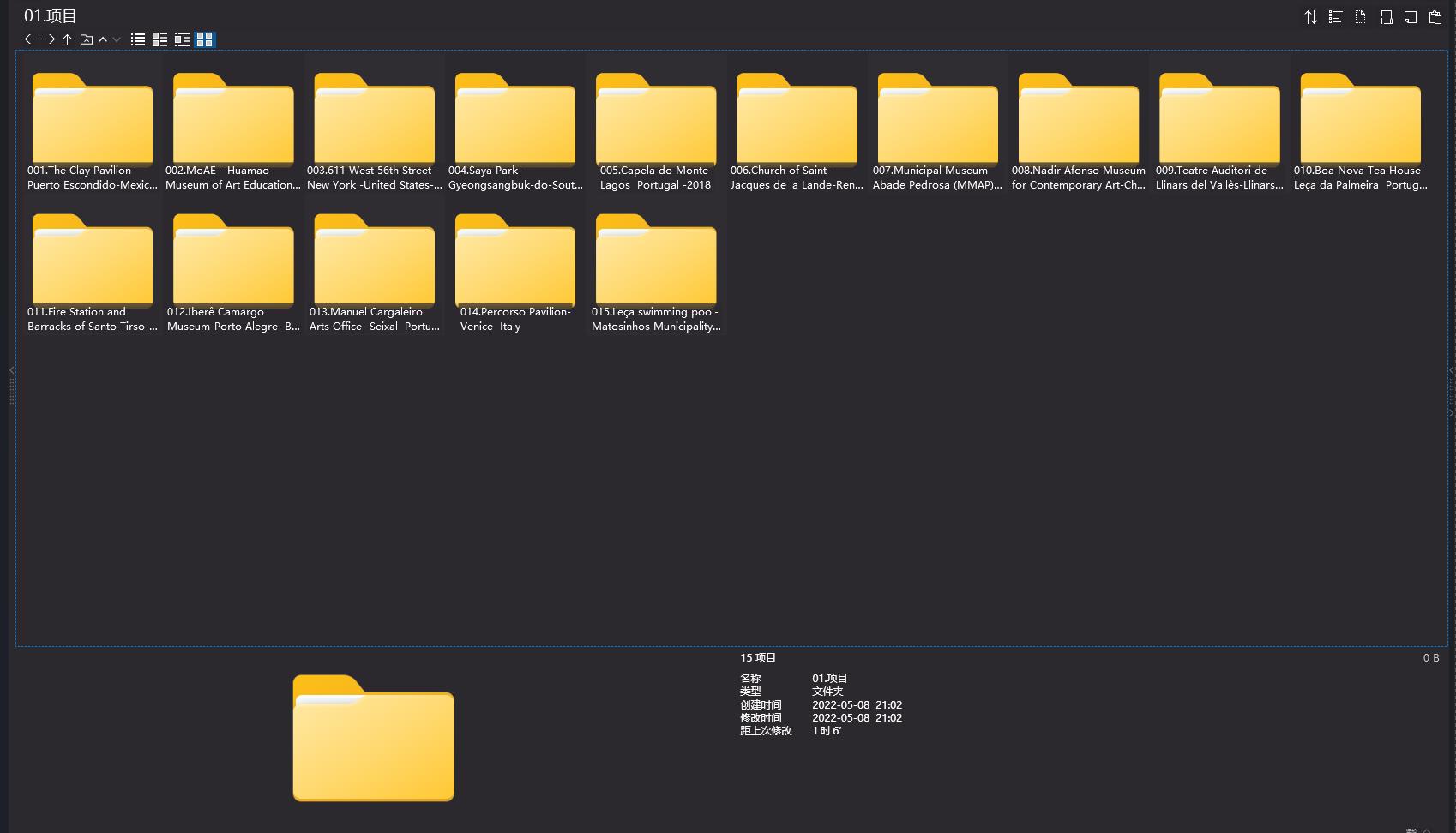Go forward with the right arrow
The image size is (1456, 833).
pyautogui.click(x=49, y=39)
